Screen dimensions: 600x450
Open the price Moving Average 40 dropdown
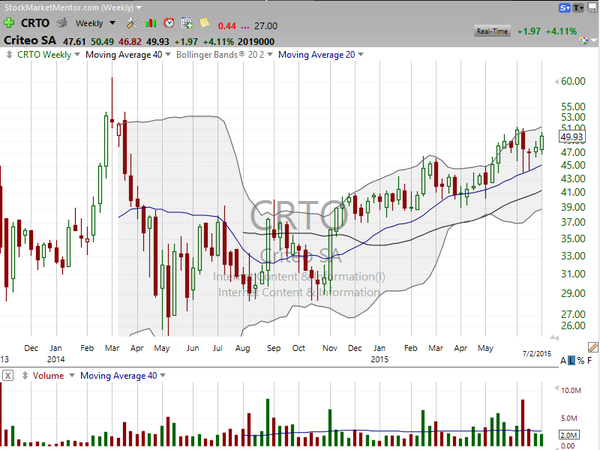point(168,55)
